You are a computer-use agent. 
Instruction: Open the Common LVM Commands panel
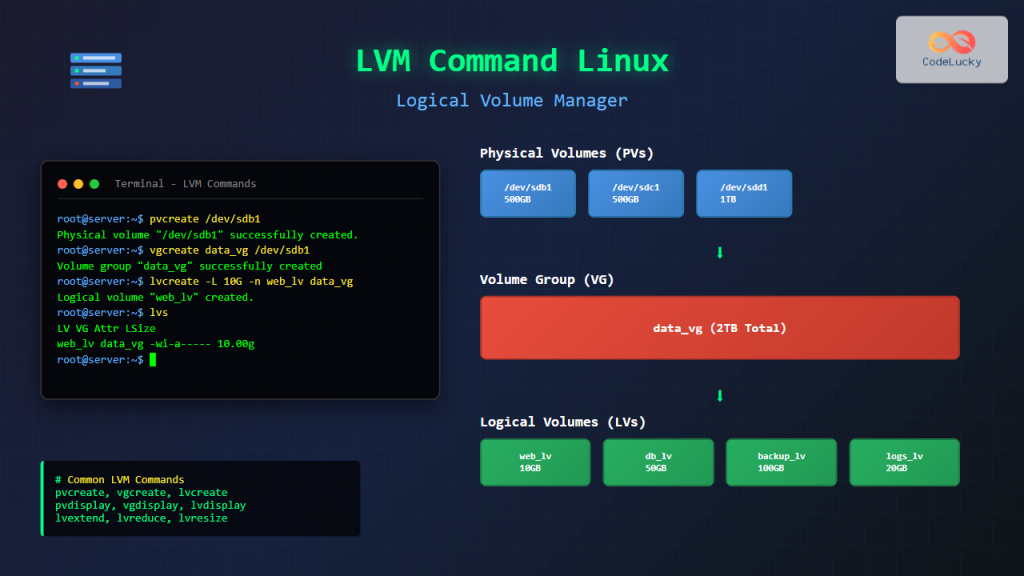click(x=200, y=497)
